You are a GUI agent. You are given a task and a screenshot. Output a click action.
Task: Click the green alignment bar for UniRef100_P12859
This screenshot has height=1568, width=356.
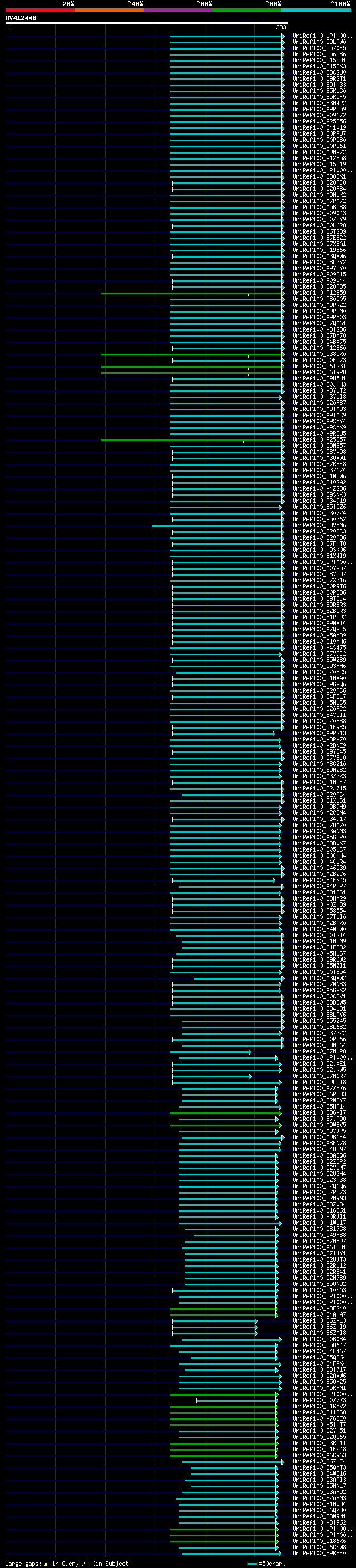[192, 293]
